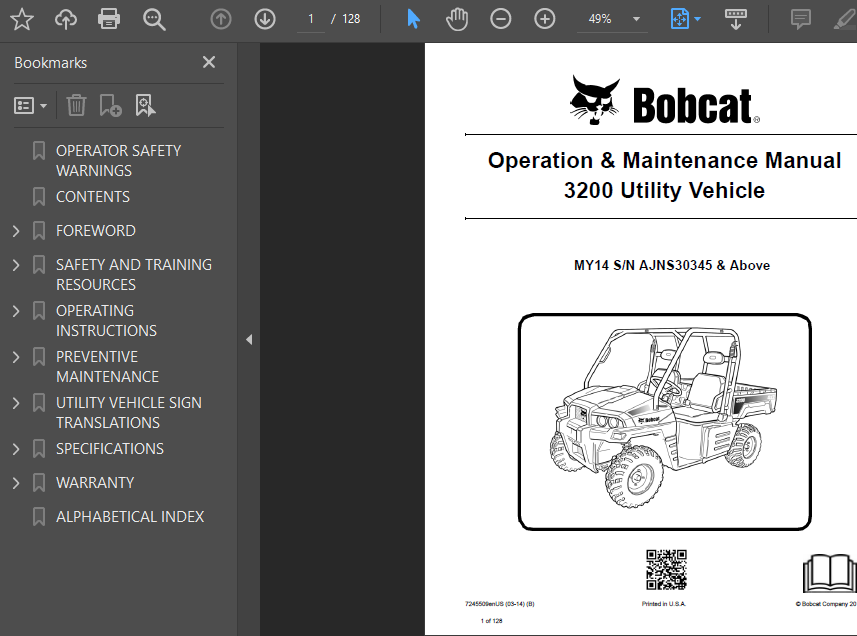Select the fit page view tool
The width and height of the screenshot is (857, 636).
coord(679,19)
